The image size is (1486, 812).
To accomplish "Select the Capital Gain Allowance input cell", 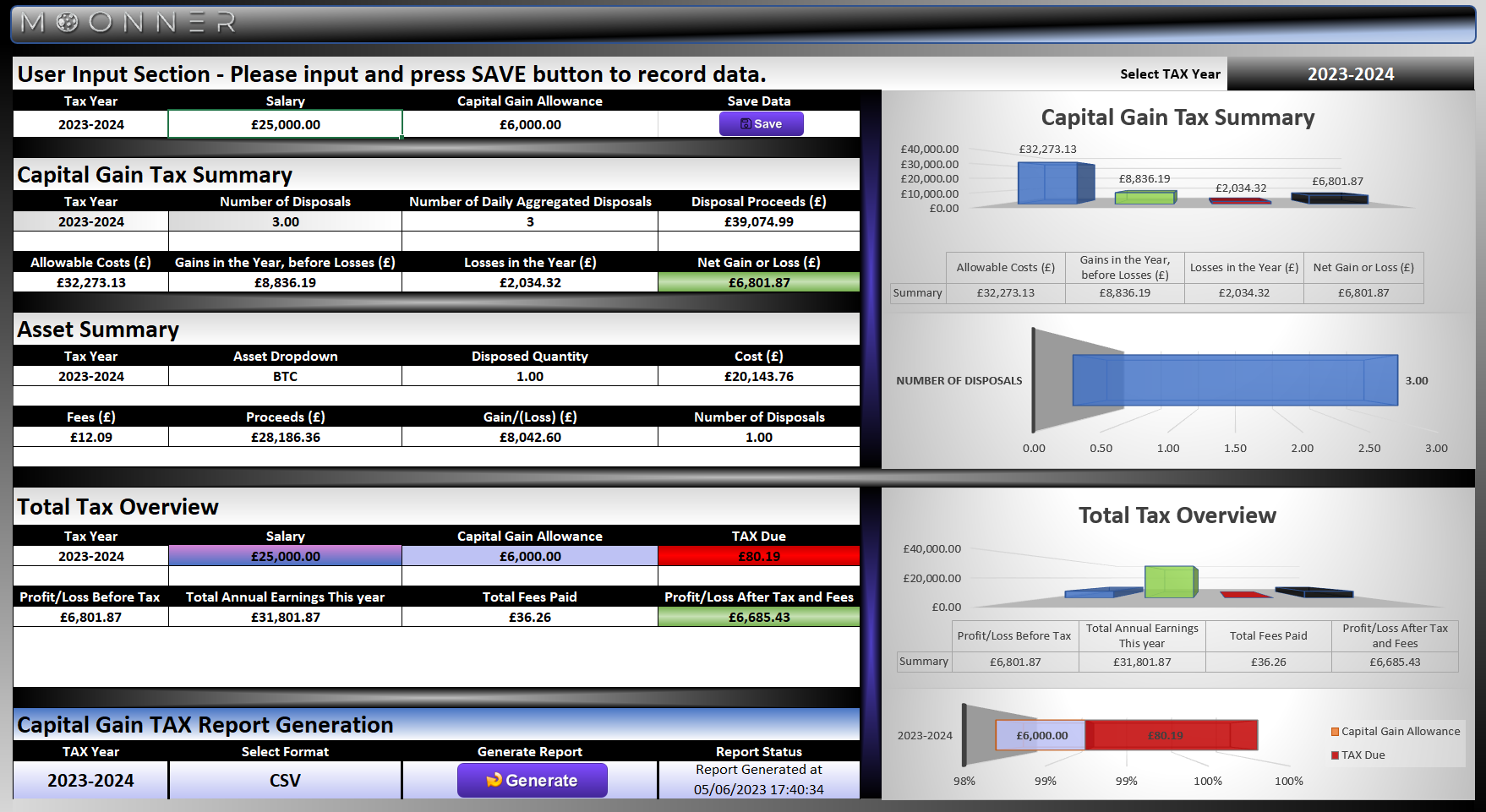I will [x=530, y=124].
